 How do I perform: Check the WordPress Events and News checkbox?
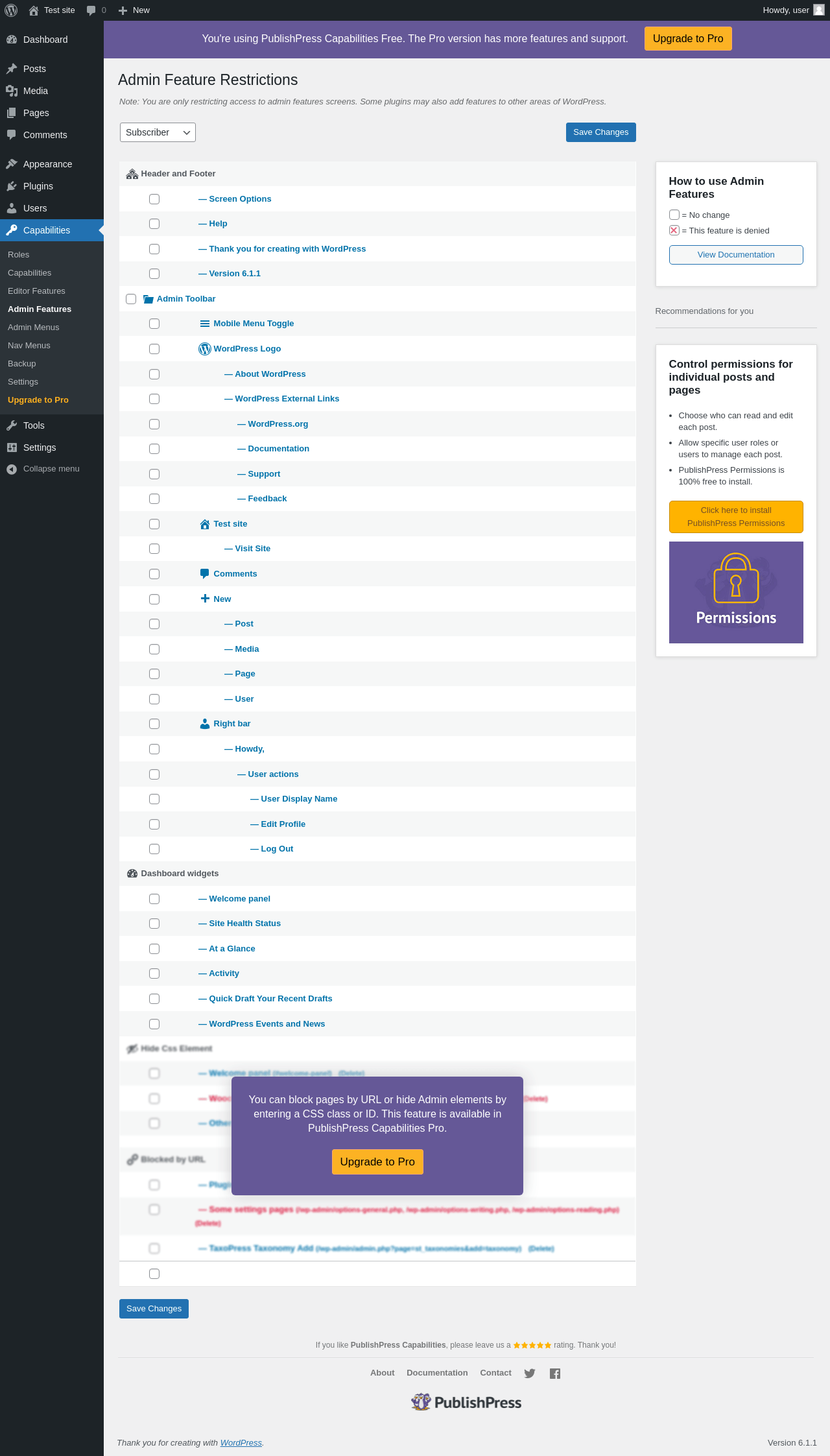click(154, 1024)
